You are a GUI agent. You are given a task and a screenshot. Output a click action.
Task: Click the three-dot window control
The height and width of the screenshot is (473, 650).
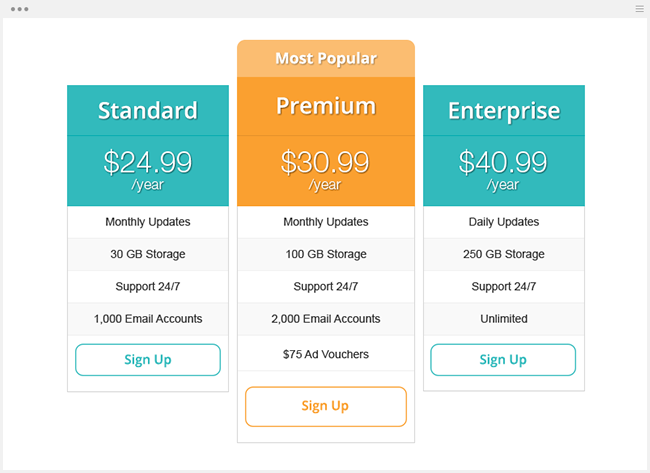click(x=19, y=8)
